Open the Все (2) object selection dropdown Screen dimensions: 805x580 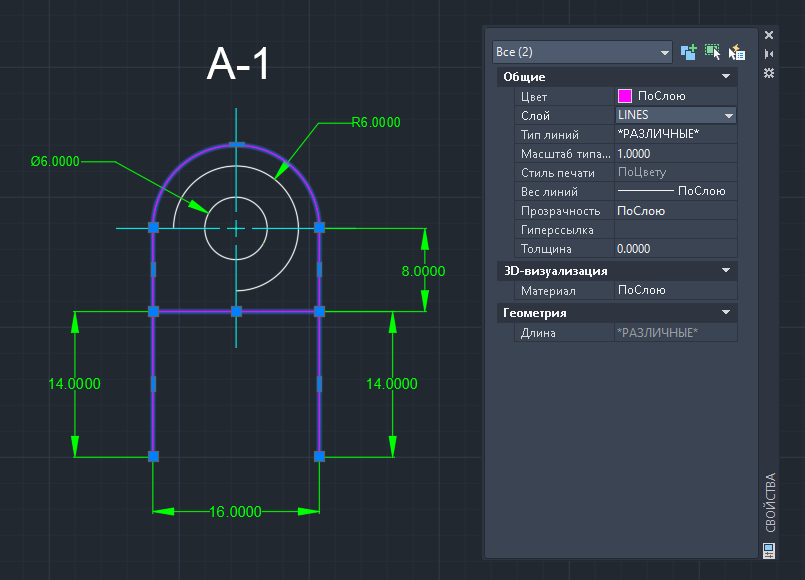582,52
